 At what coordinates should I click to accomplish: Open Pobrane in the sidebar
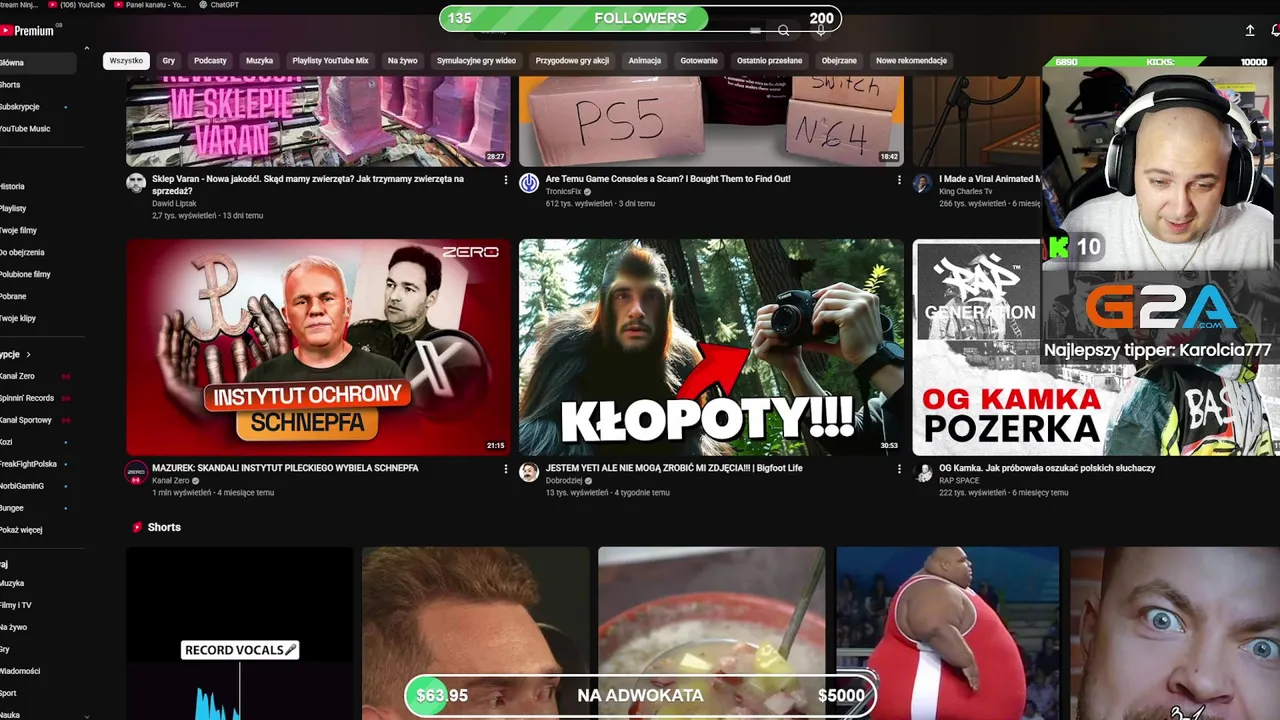(x=13, y=297)
